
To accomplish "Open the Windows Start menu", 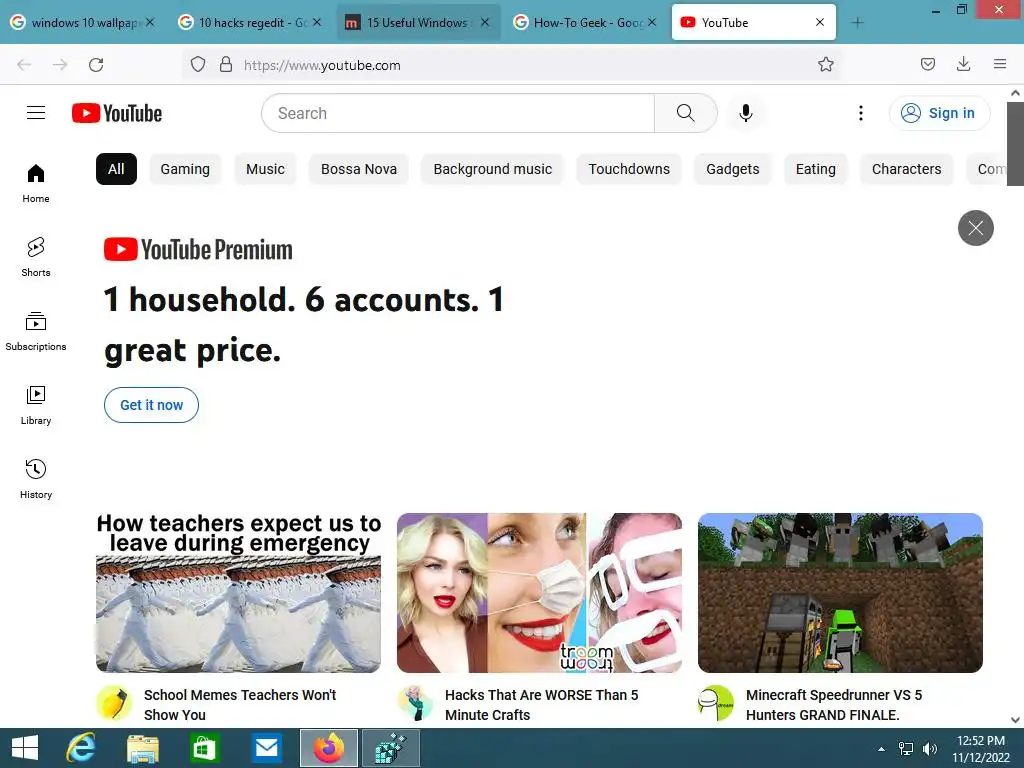I will 25,748.
